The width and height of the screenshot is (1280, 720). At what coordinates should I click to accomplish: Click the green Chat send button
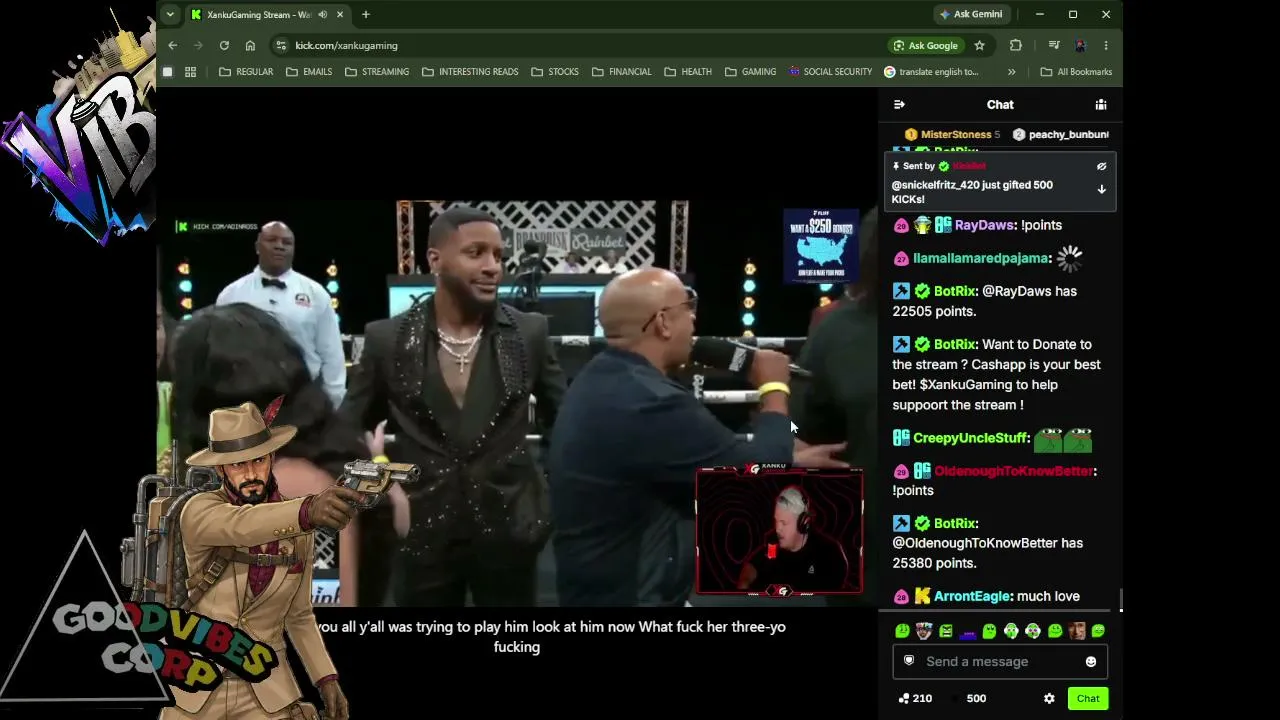point(1088,698)
